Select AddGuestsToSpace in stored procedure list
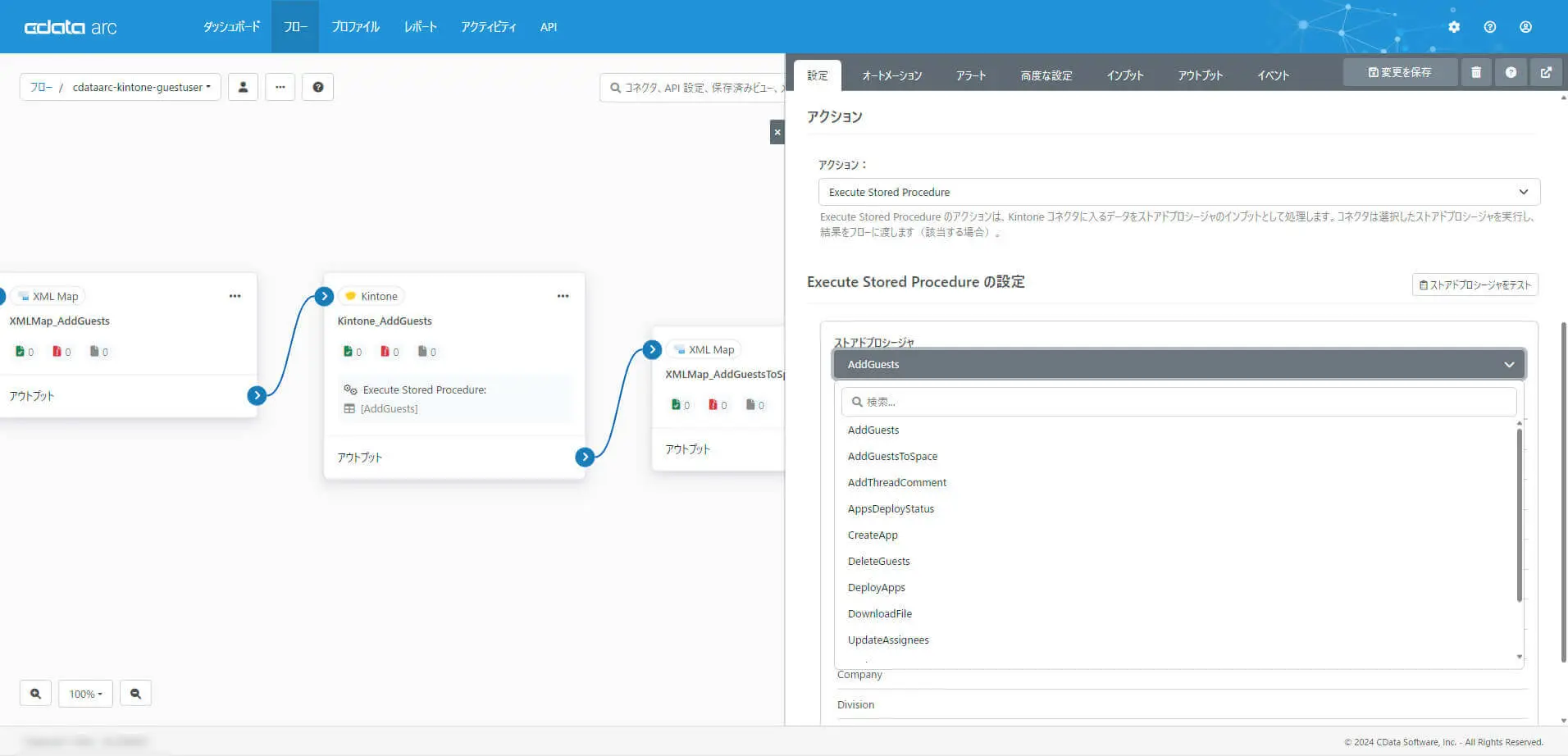The height and width of the screenshot is (756, 1568). coord(892,456)
